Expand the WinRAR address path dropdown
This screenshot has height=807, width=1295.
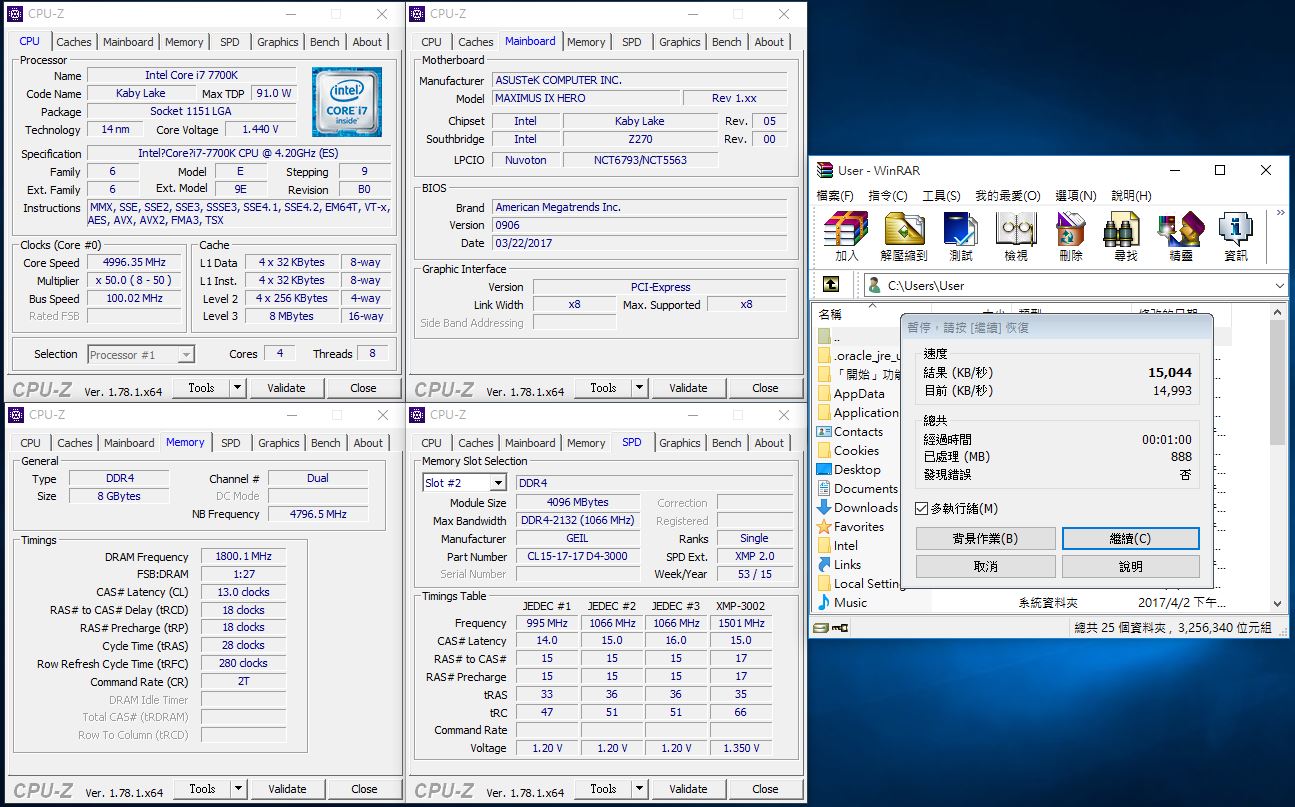[1280, 286]
